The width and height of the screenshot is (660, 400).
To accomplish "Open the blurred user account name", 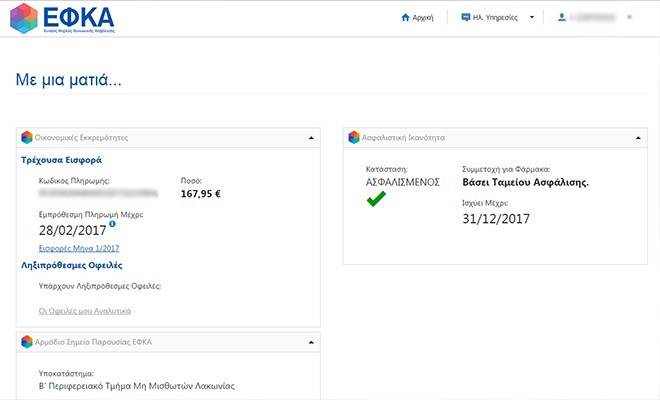I will tap(592, 17).
